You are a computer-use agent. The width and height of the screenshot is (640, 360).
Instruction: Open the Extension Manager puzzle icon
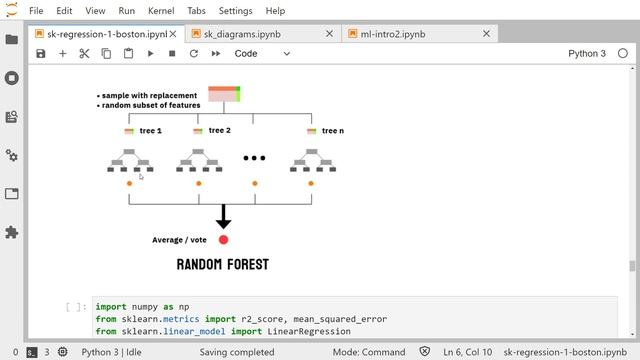click(12, 232)
